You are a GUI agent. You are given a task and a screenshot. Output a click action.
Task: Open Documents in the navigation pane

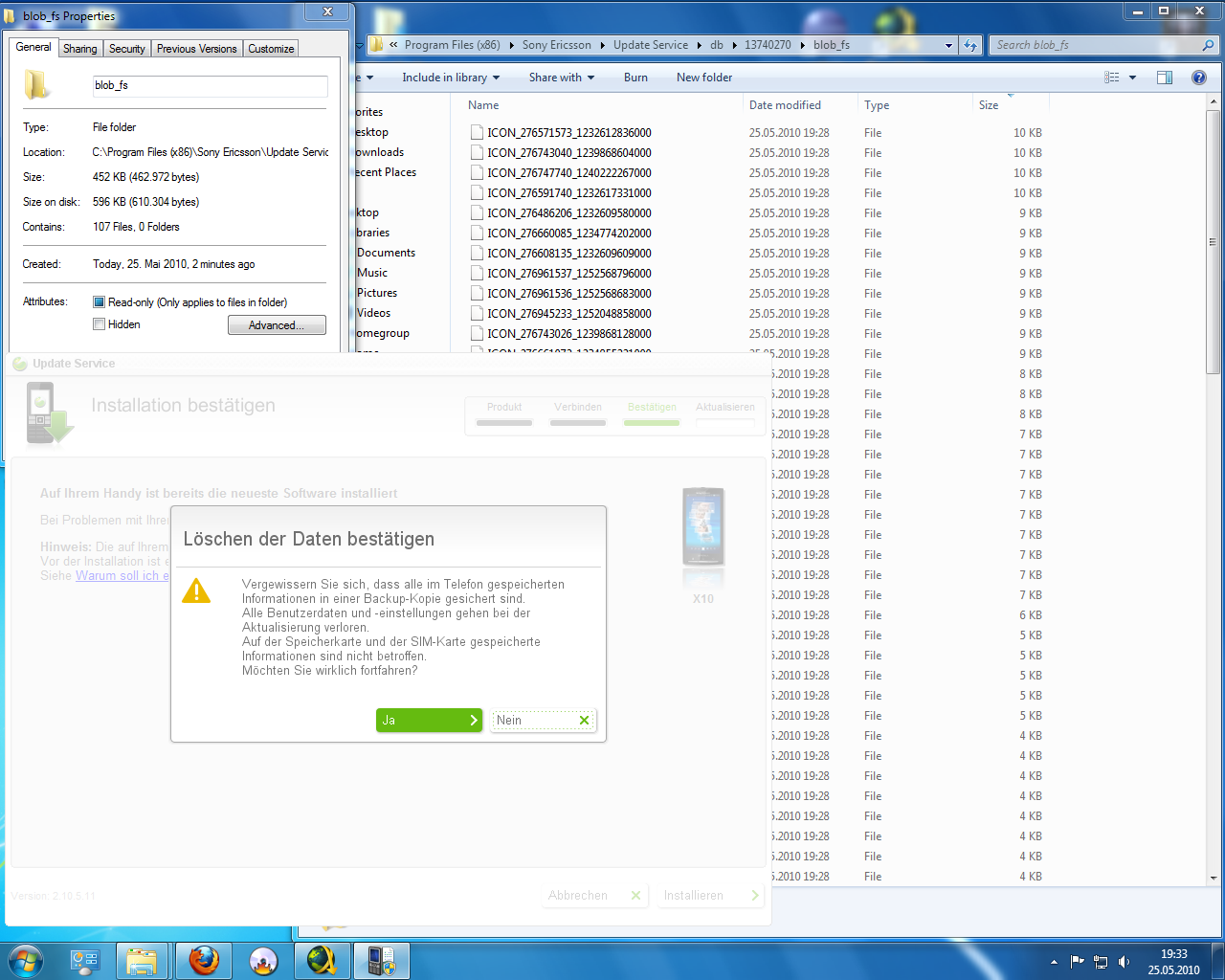(x=386, y=253)
